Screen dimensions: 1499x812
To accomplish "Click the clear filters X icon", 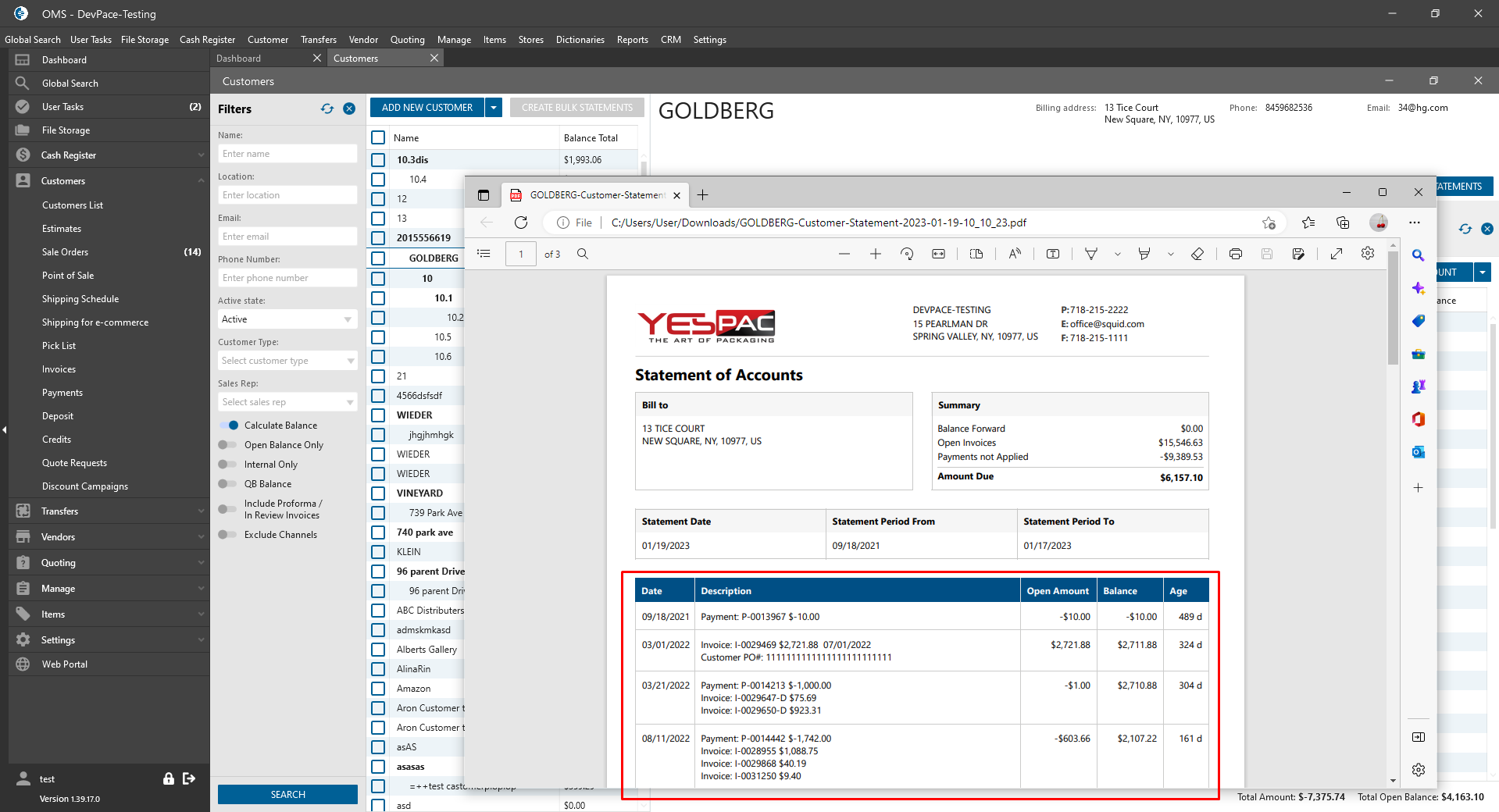I will click(349, 109).
